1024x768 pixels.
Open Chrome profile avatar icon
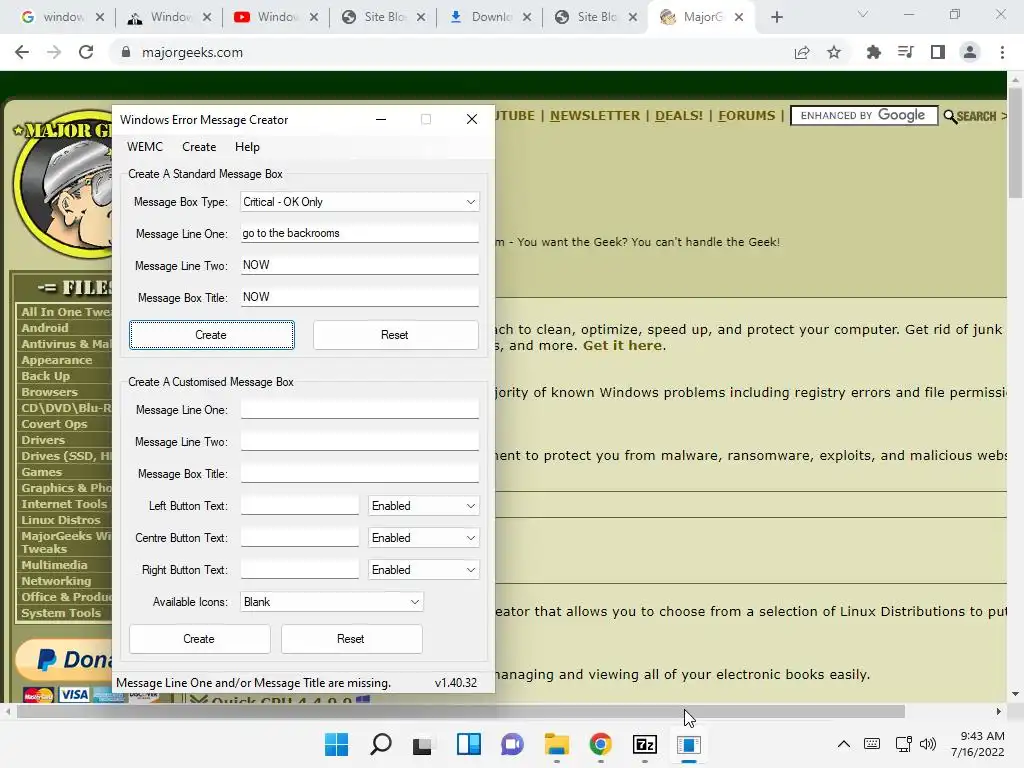pyautogui.click(x=970, y=52)
